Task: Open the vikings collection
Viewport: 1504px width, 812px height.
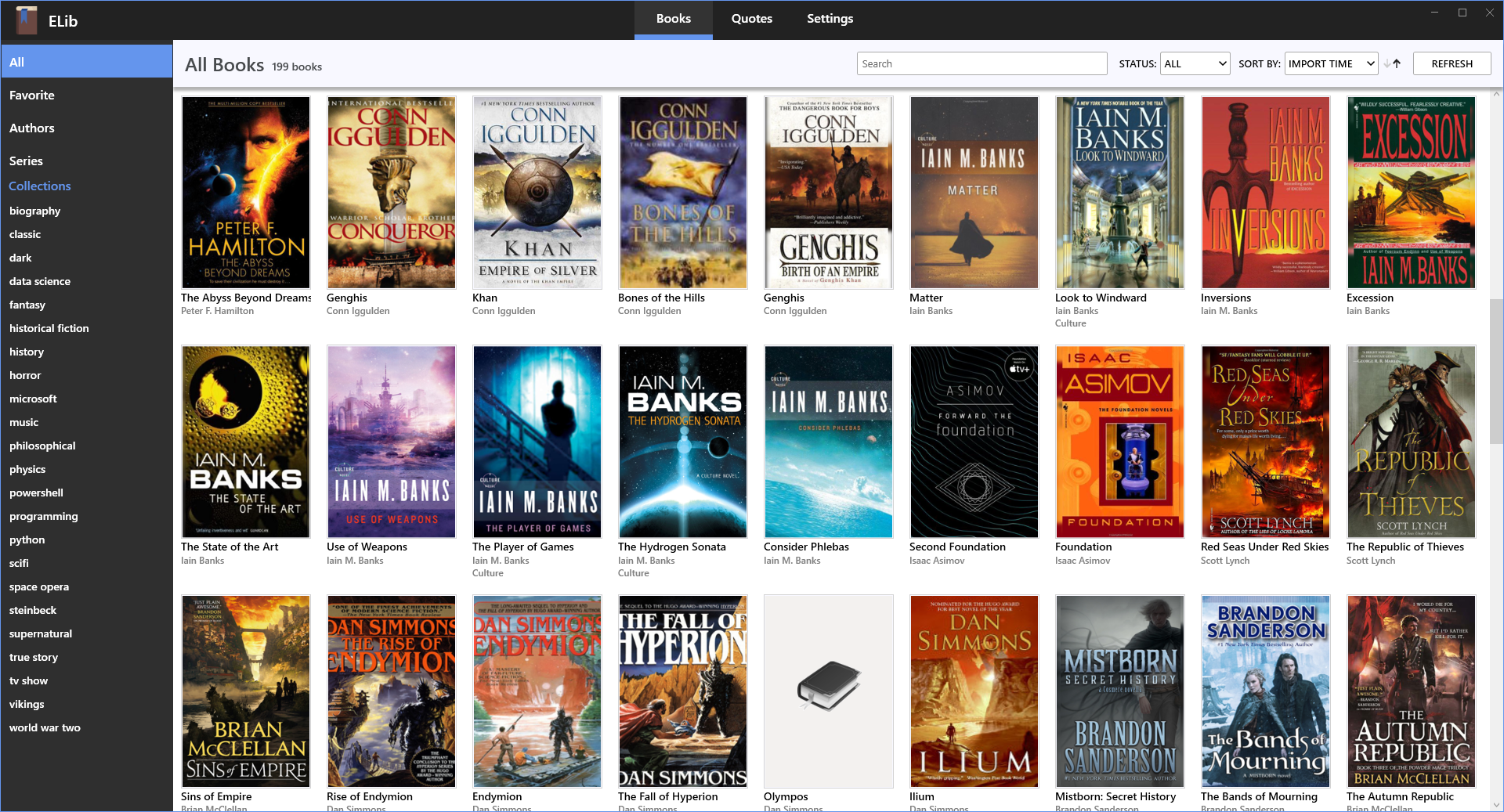Action: pos(27,704)
